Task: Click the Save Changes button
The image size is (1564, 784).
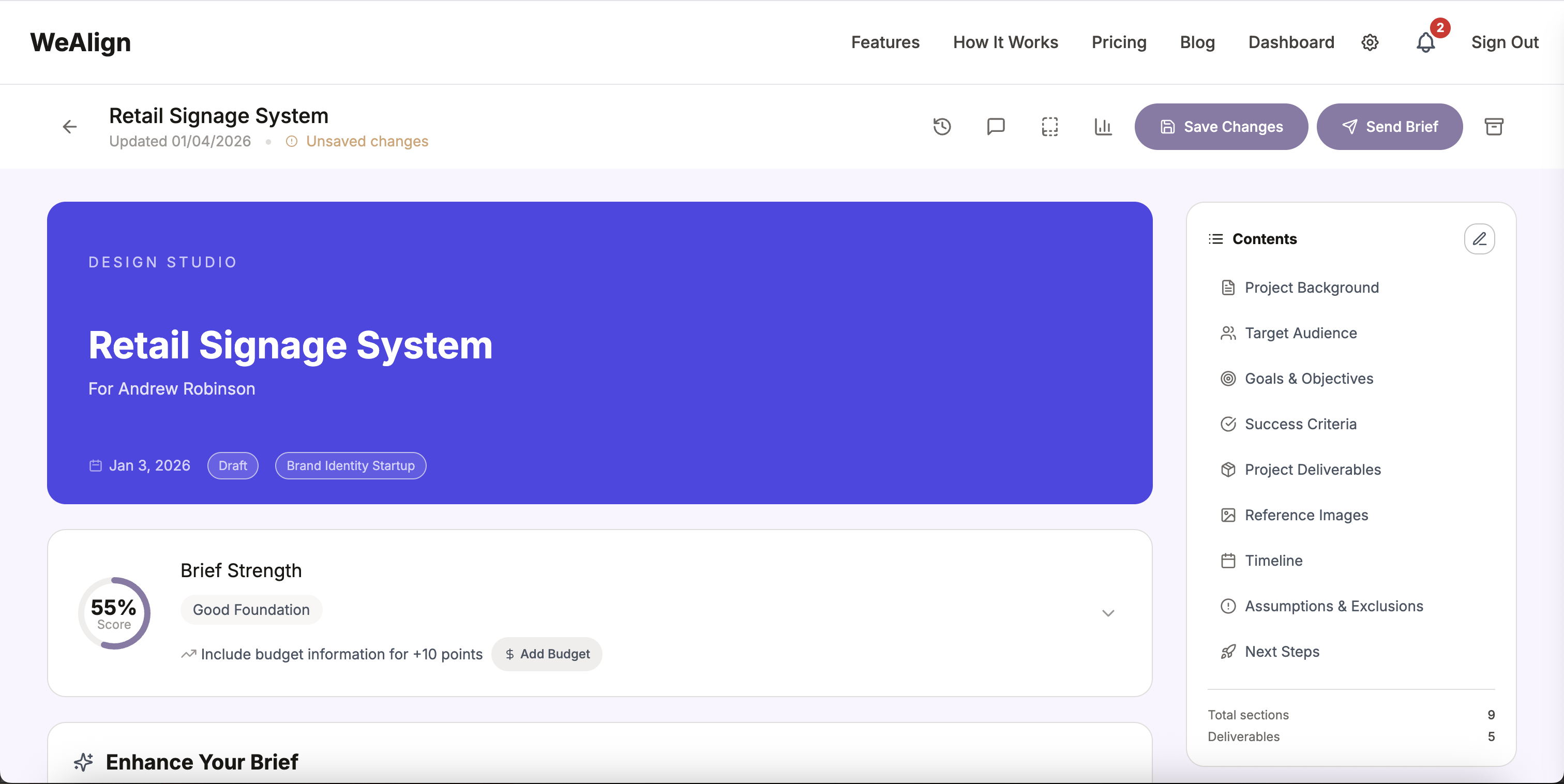Action: (x=1221, y=126)
